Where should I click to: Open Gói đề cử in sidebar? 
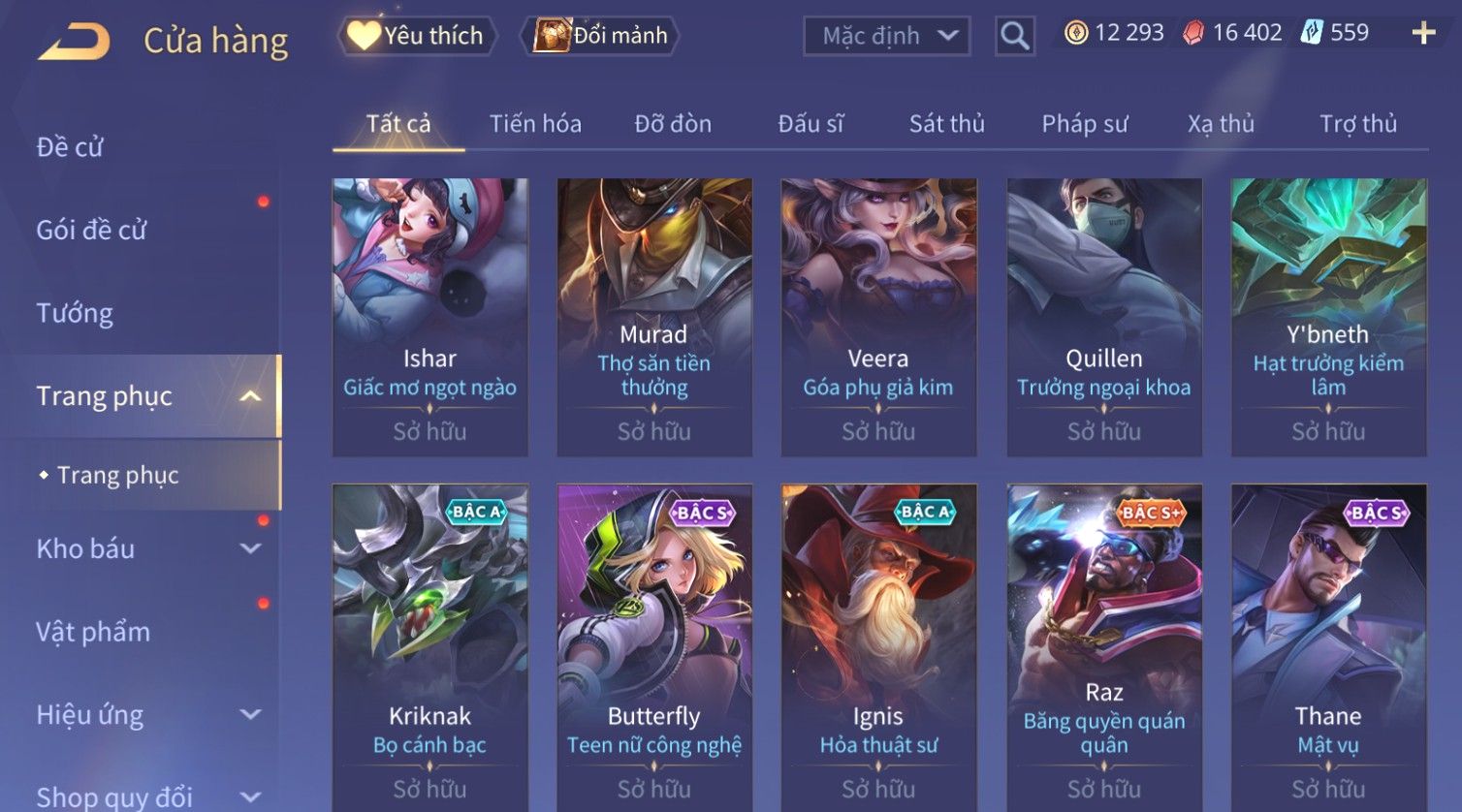coord(91,231)
